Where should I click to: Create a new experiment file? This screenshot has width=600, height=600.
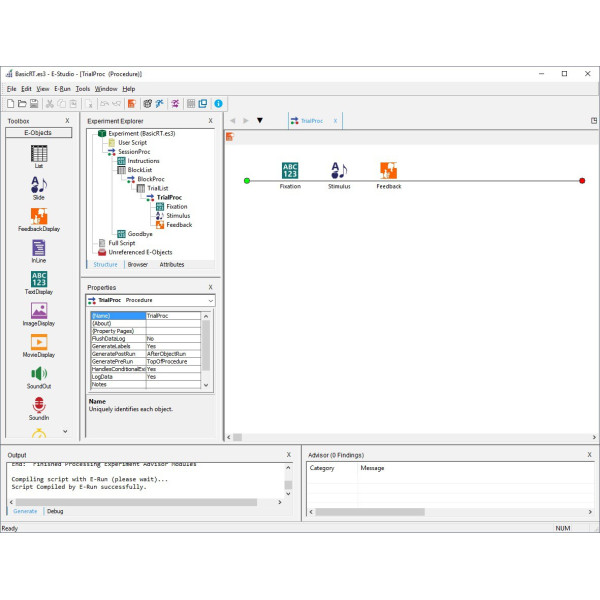coord(11,103)
